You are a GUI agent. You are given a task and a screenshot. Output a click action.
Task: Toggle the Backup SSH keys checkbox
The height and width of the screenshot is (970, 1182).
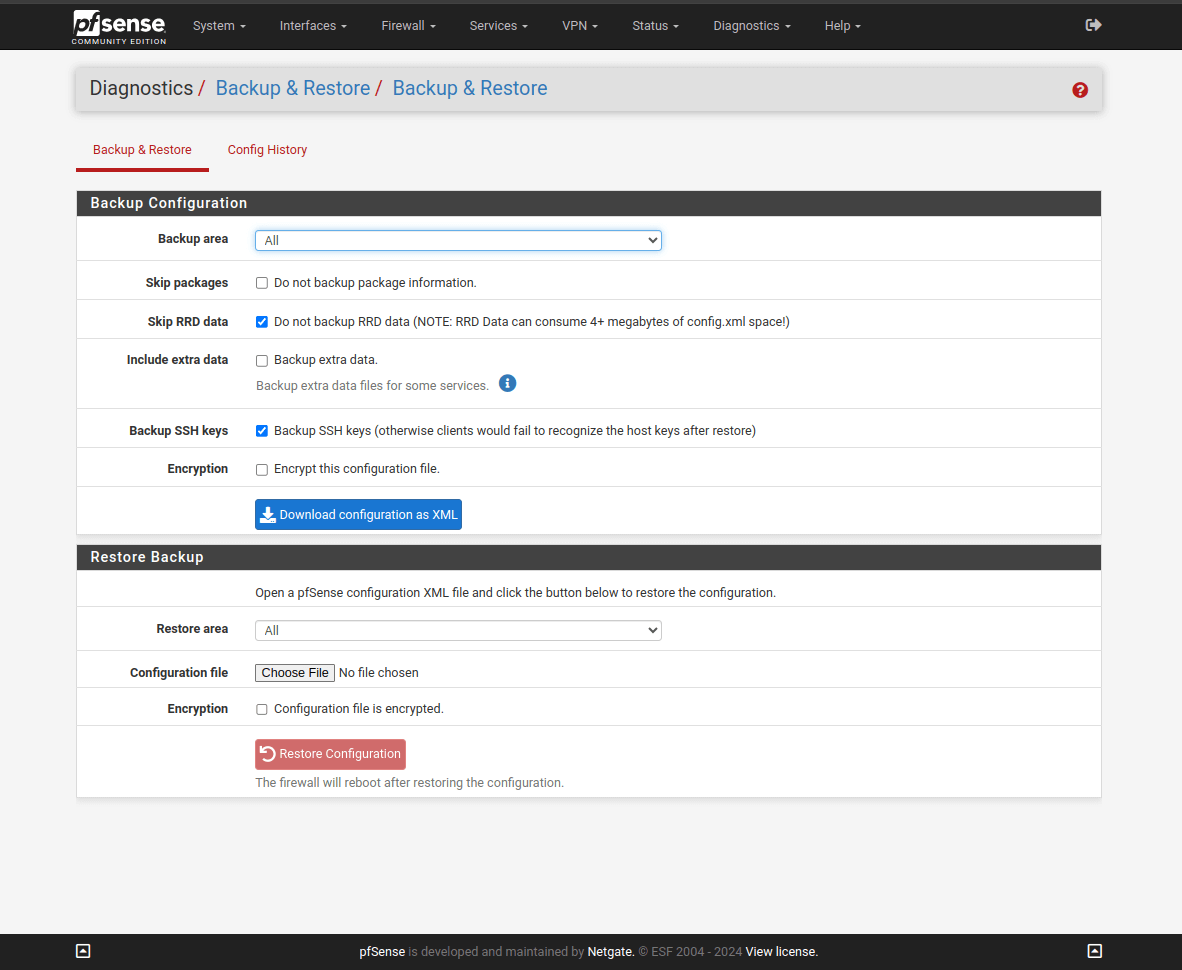(262, 431)
